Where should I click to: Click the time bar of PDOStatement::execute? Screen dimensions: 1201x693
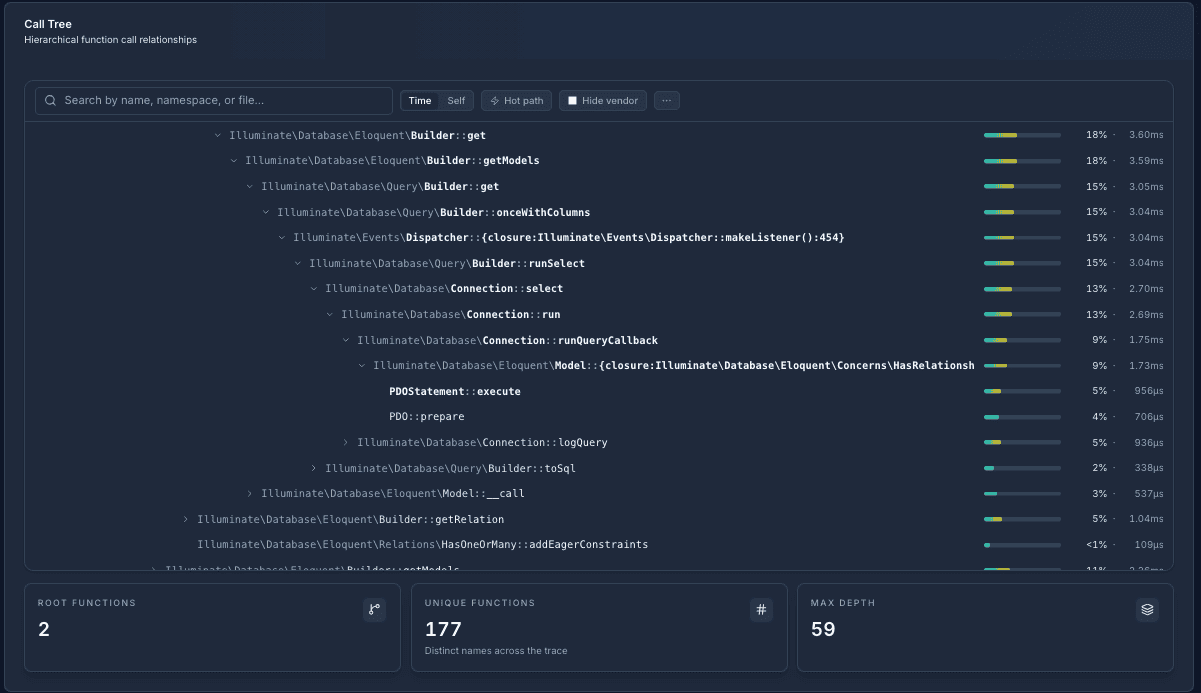[x=1022, y=392]
